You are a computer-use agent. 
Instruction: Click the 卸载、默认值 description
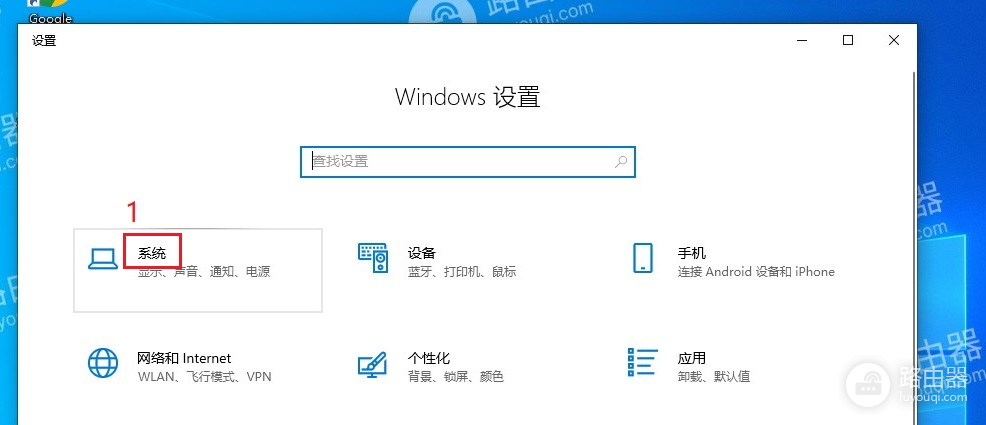[x=714, y=377]
